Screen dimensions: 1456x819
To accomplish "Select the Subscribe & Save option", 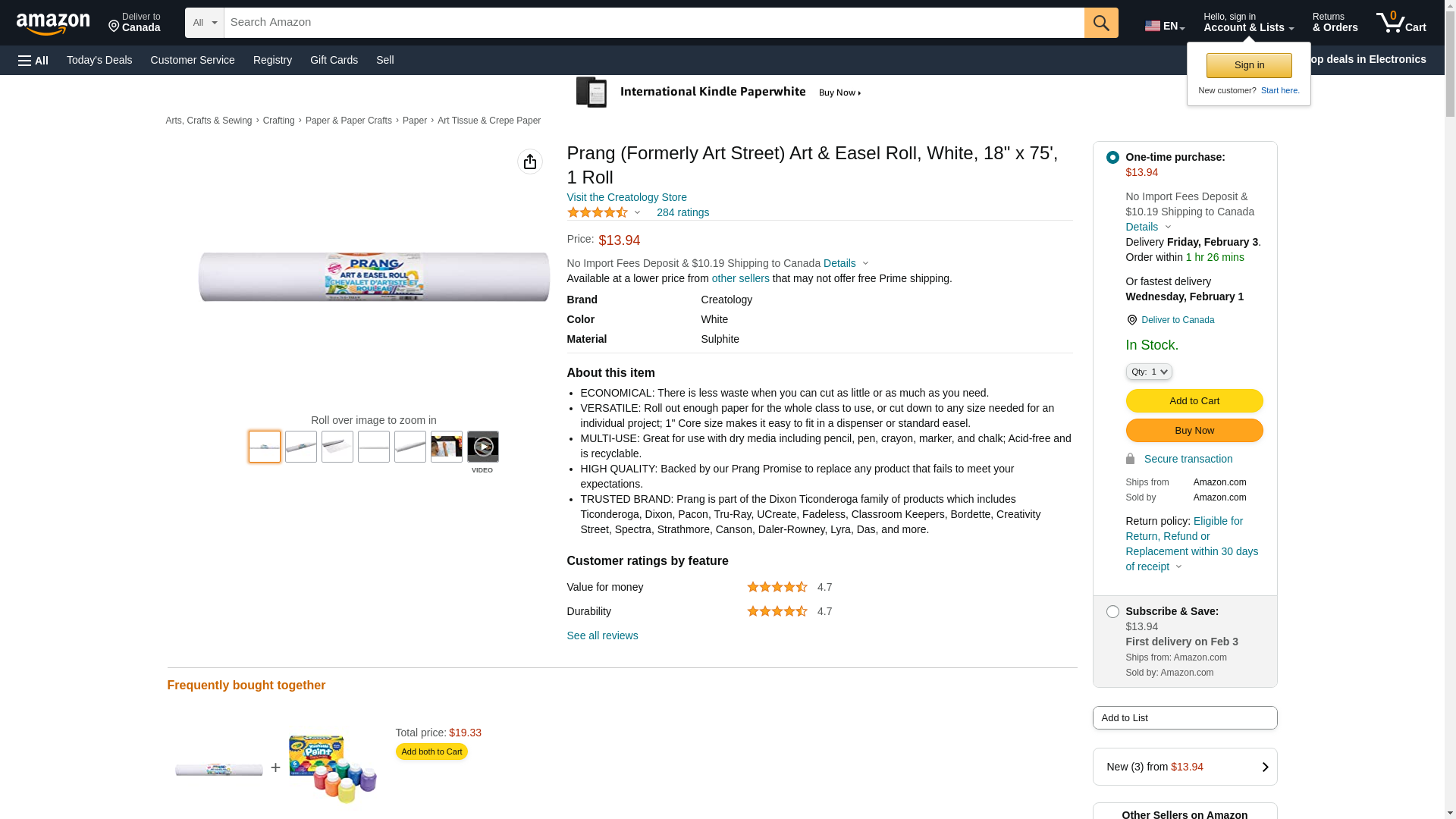I will point(1112,611).
